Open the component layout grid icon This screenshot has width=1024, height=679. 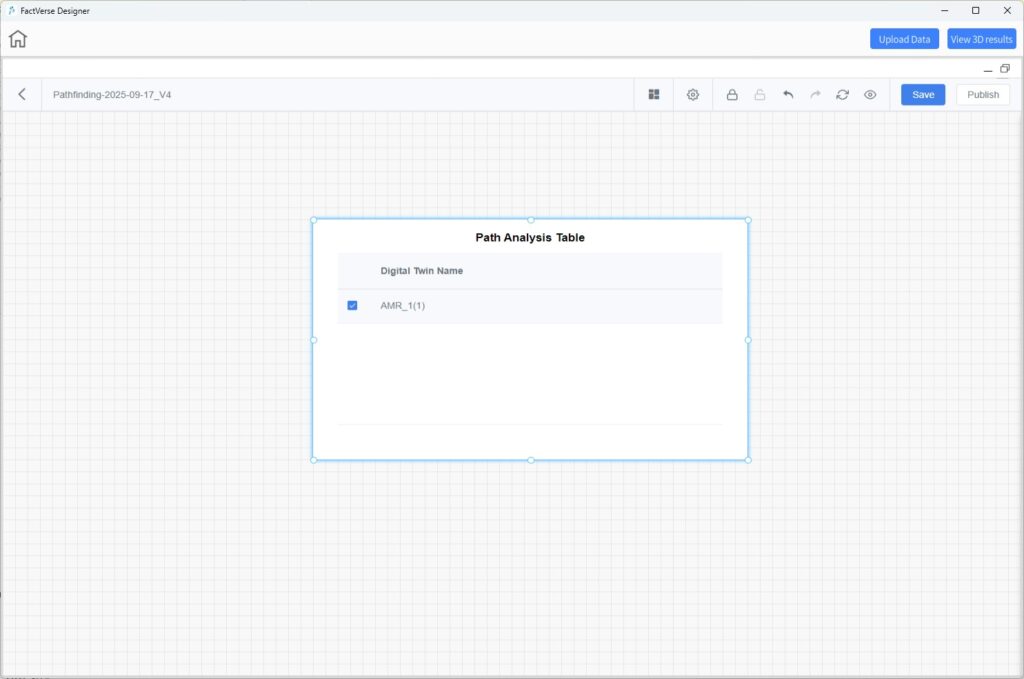tap(654, 94)
